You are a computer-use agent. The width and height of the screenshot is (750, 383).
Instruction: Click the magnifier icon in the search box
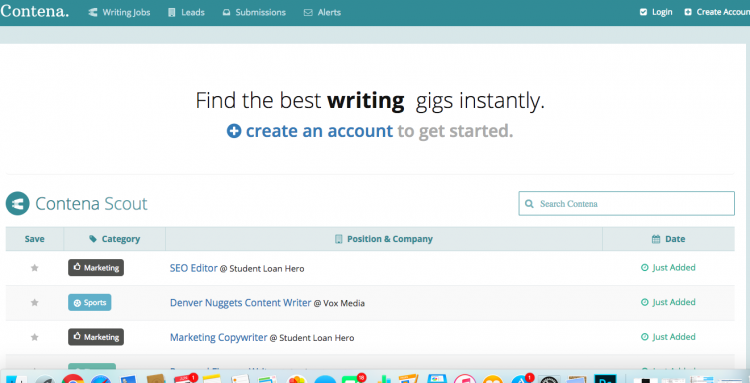[x=529, y=204]
